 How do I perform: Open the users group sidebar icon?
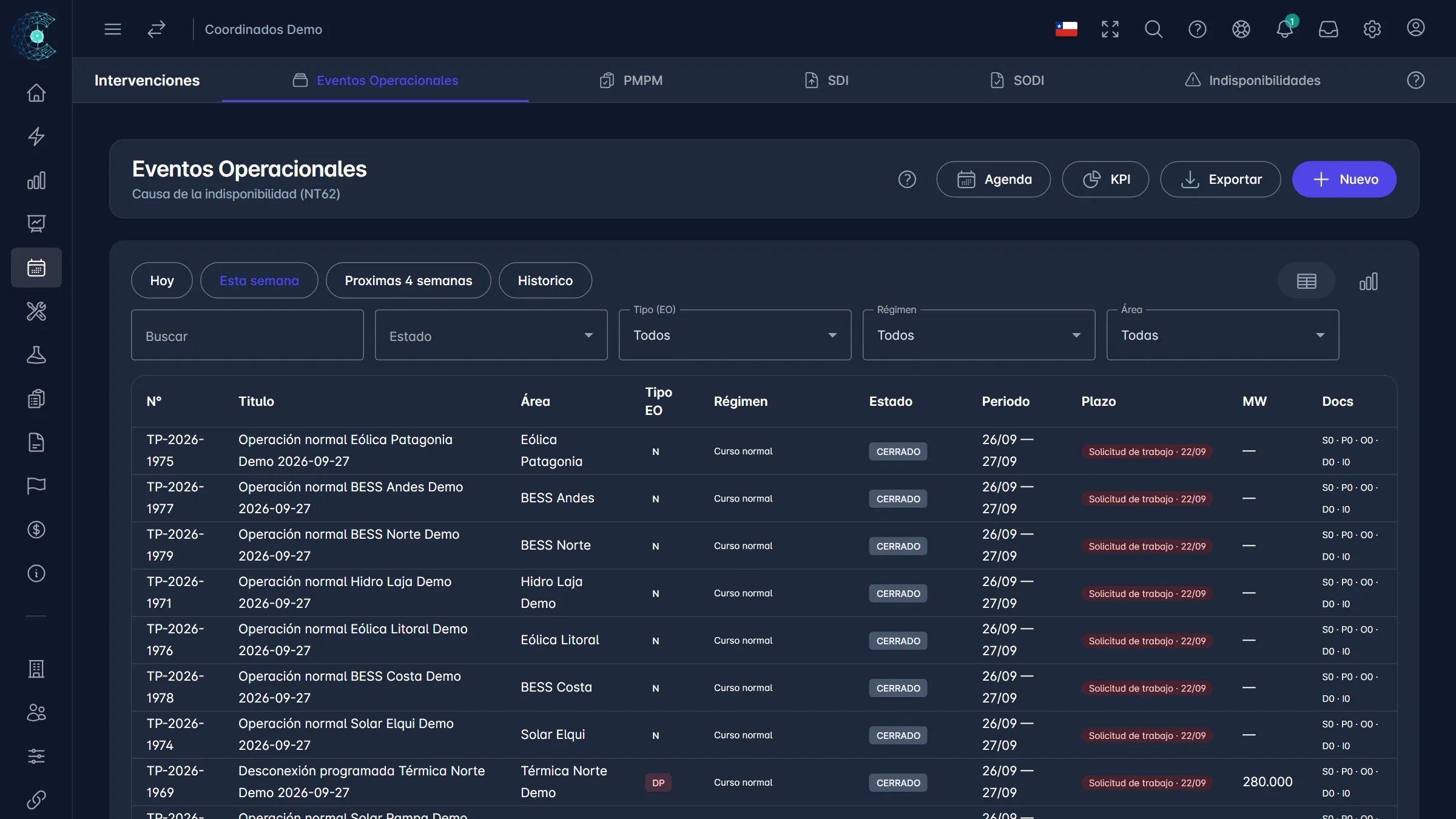point(36,712)
